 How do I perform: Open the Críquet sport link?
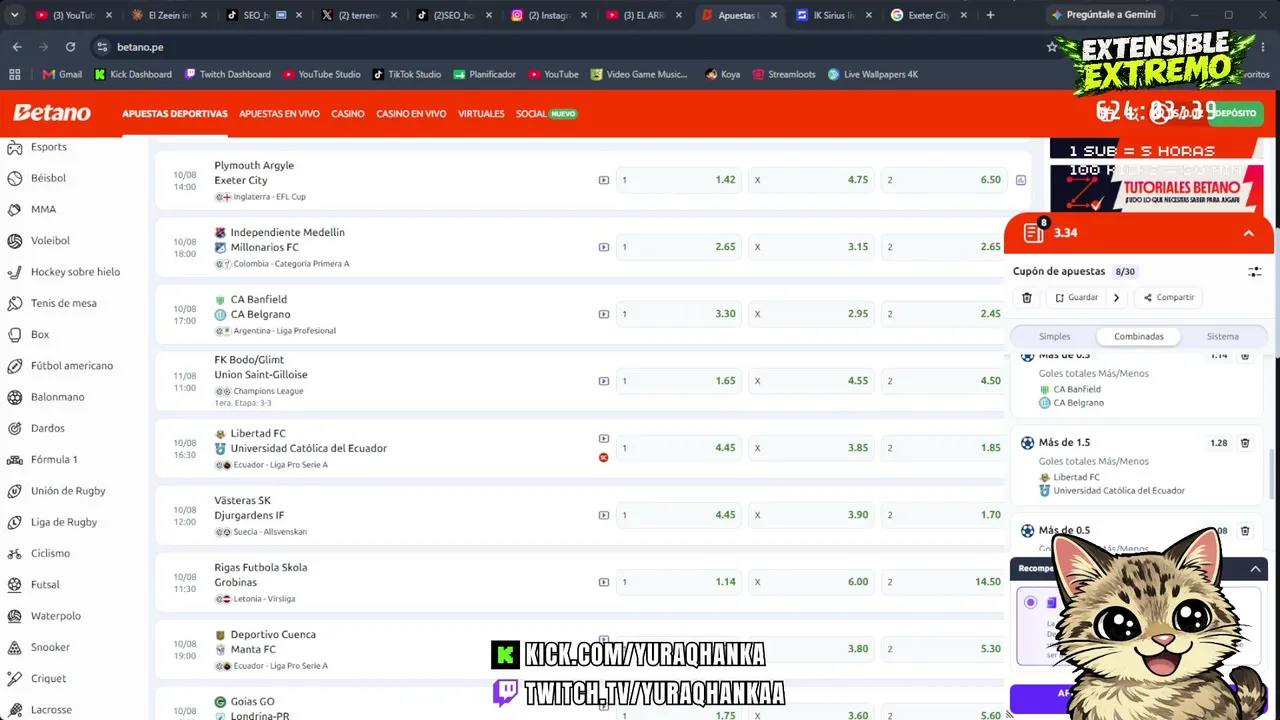coord(48,679)
